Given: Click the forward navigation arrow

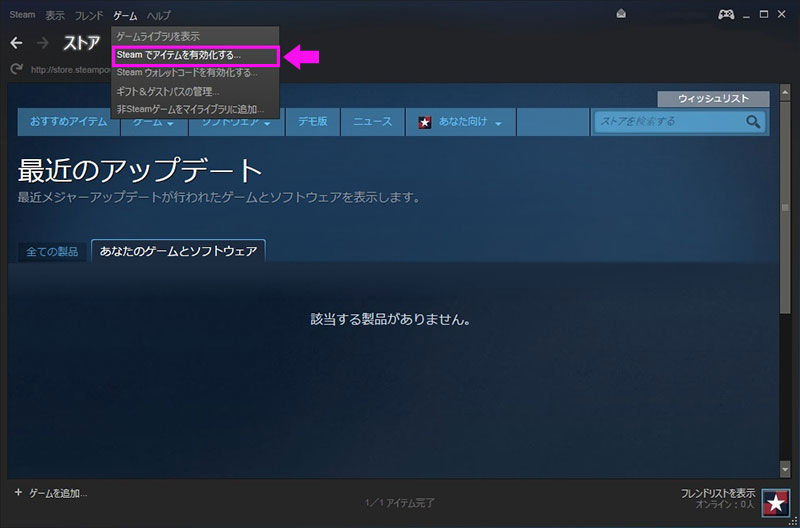Looking at the screenshot, I should coord(43,44).
